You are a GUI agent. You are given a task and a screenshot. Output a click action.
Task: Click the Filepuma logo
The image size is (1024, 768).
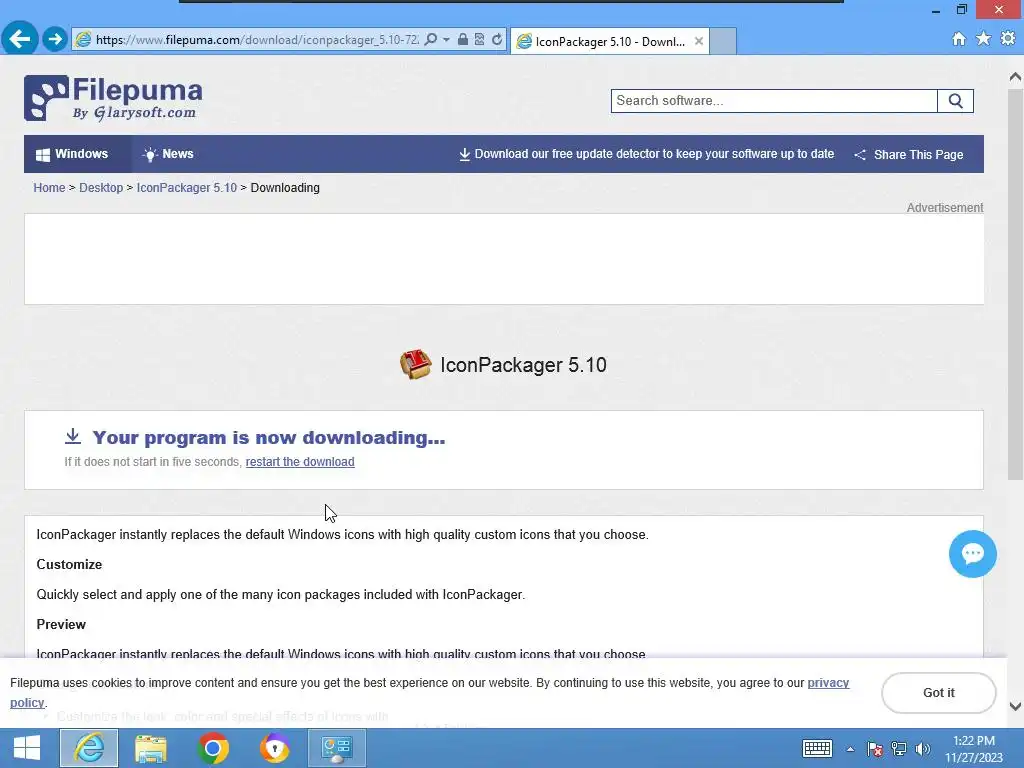(113, 98)
